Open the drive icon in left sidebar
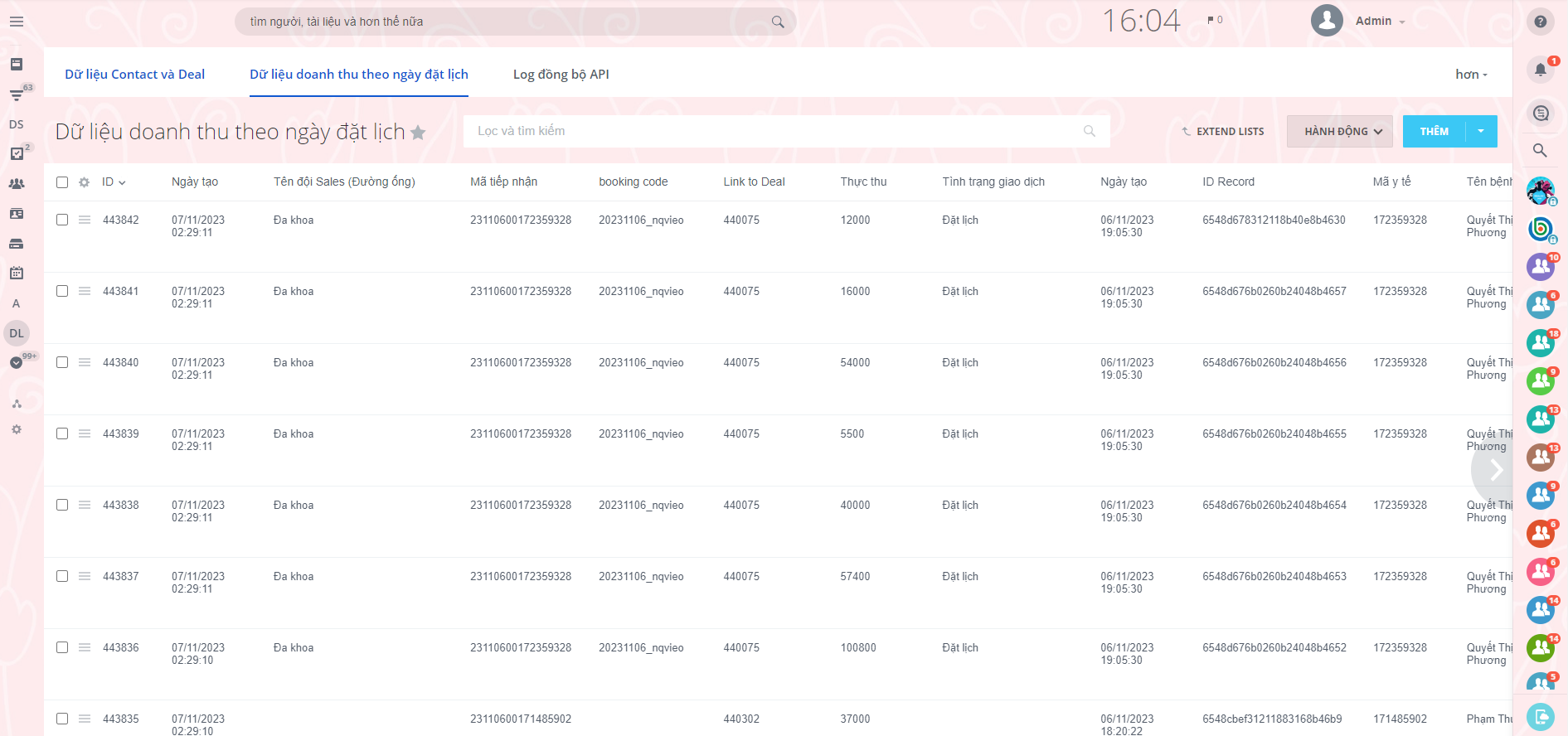The height and width of the screenshot is (736, 1568). click(17, 244)
